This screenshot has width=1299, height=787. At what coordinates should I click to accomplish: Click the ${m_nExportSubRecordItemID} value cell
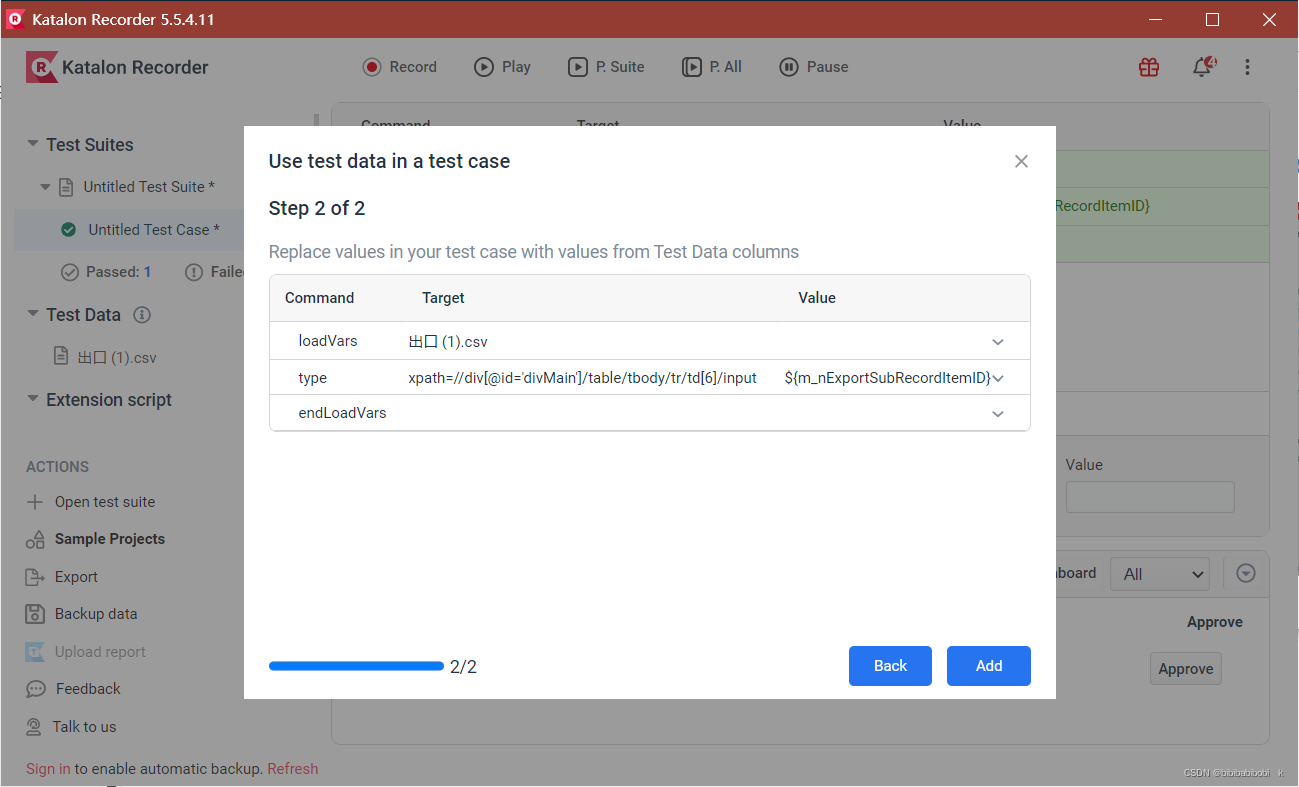pos(887,378)
